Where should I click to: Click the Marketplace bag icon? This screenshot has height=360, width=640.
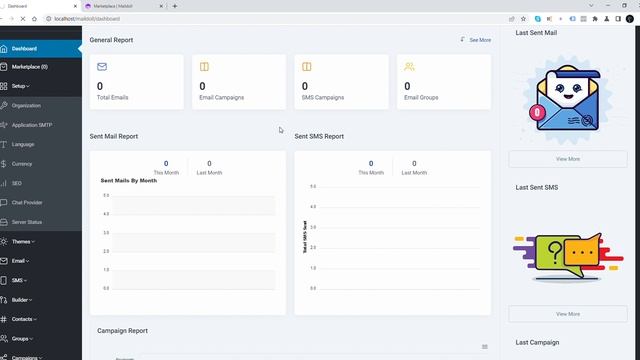coord(4,67)
